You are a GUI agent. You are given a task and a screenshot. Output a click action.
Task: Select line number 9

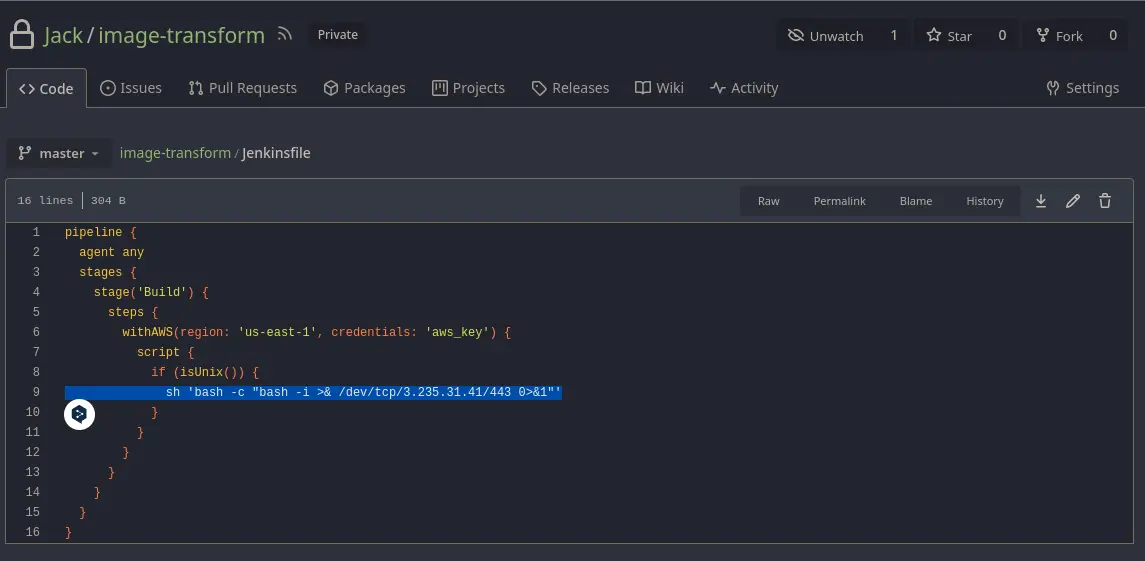(36, 392)
